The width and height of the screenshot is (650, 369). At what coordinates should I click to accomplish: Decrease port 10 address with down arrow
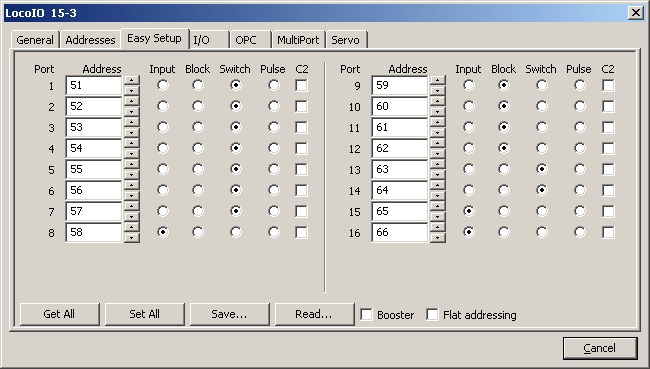[x=437, y=112]
